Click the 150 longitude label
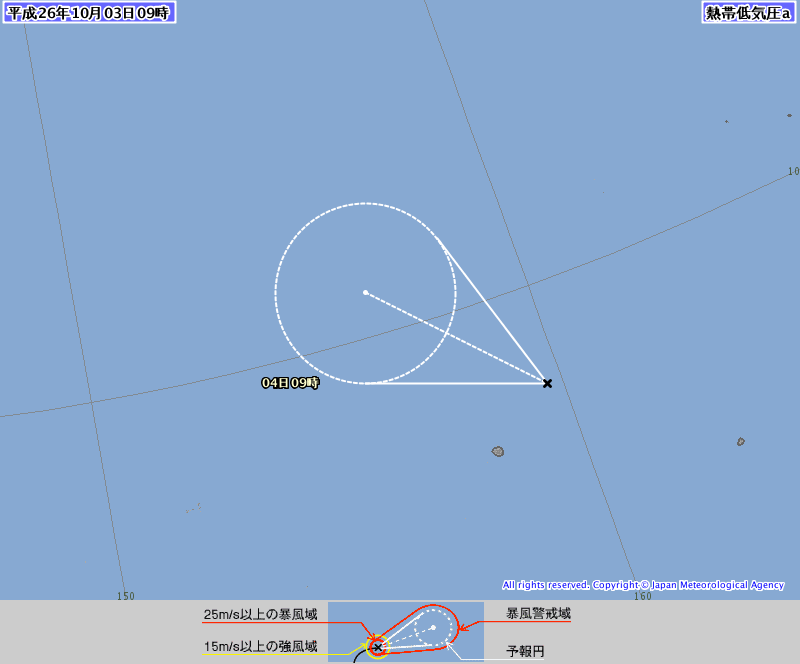This screenshot has height=664, width=800. 126,596
